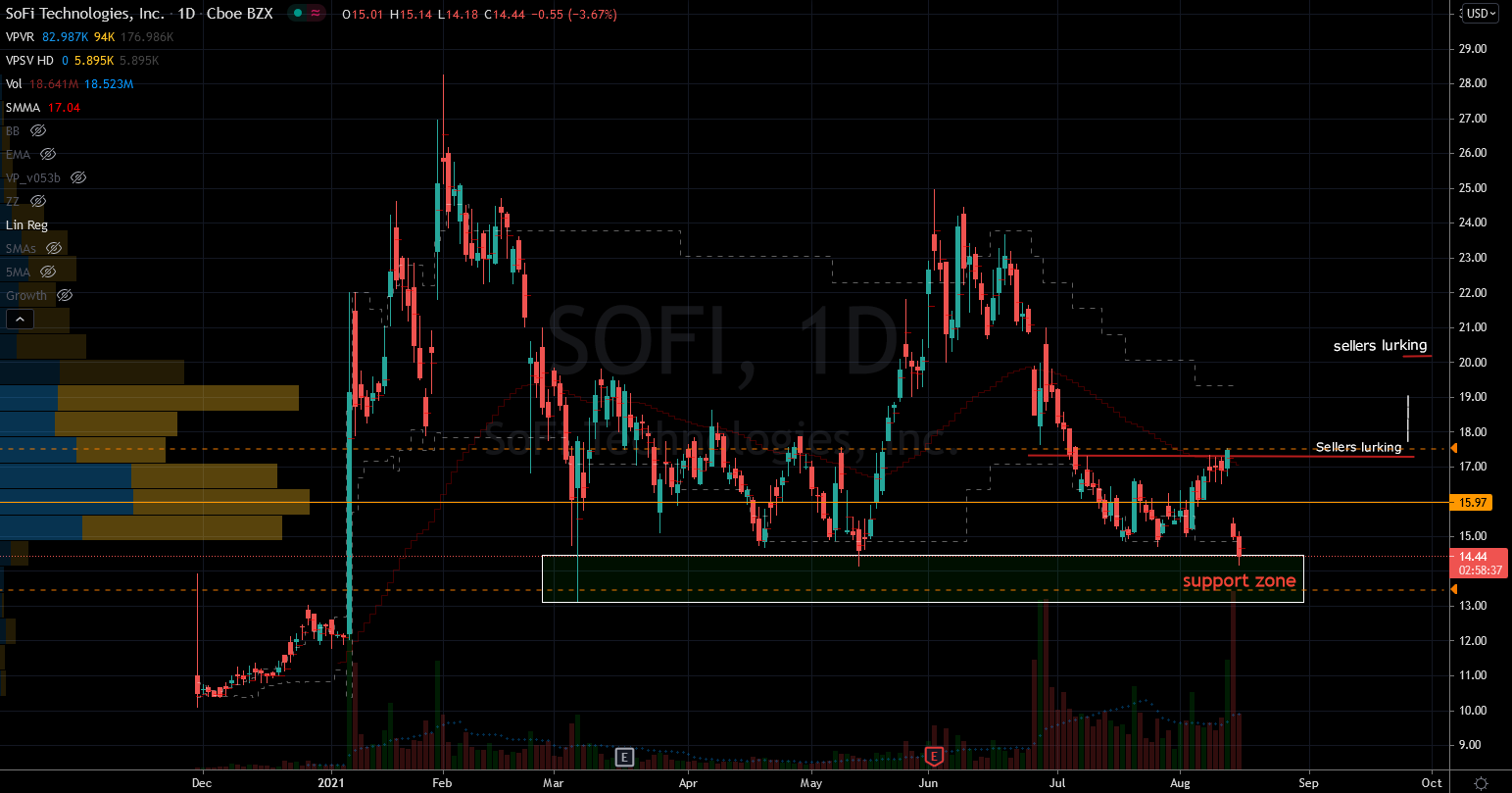Select the VPVR indicator legend
Viewport: 1512px width, 793px height.
pos(20,37)
